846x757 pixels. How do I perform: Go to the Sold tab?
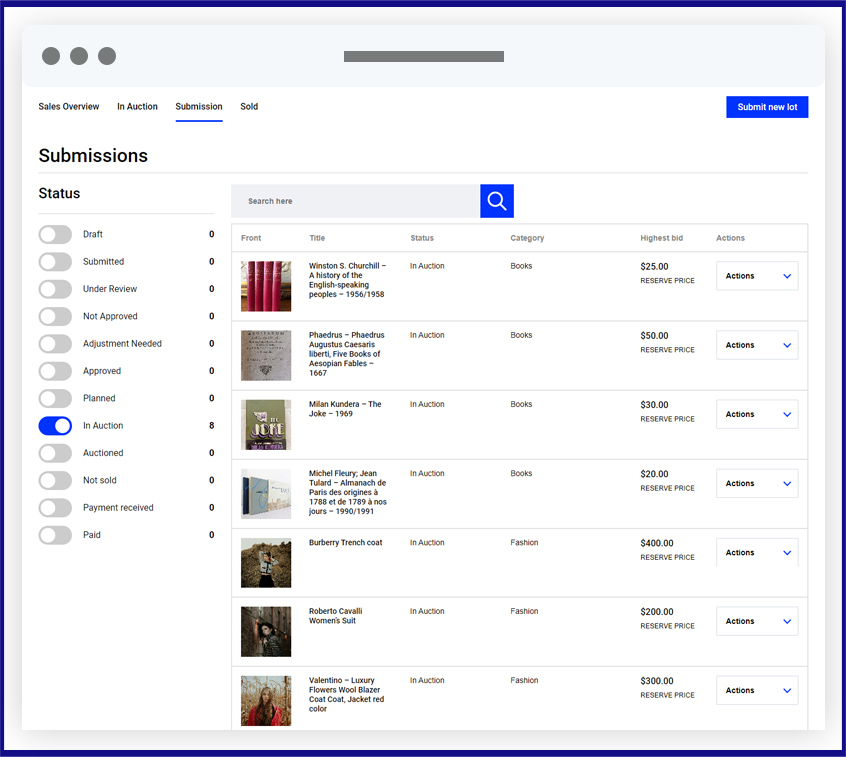pyautogui.click(x=249, y=107)
